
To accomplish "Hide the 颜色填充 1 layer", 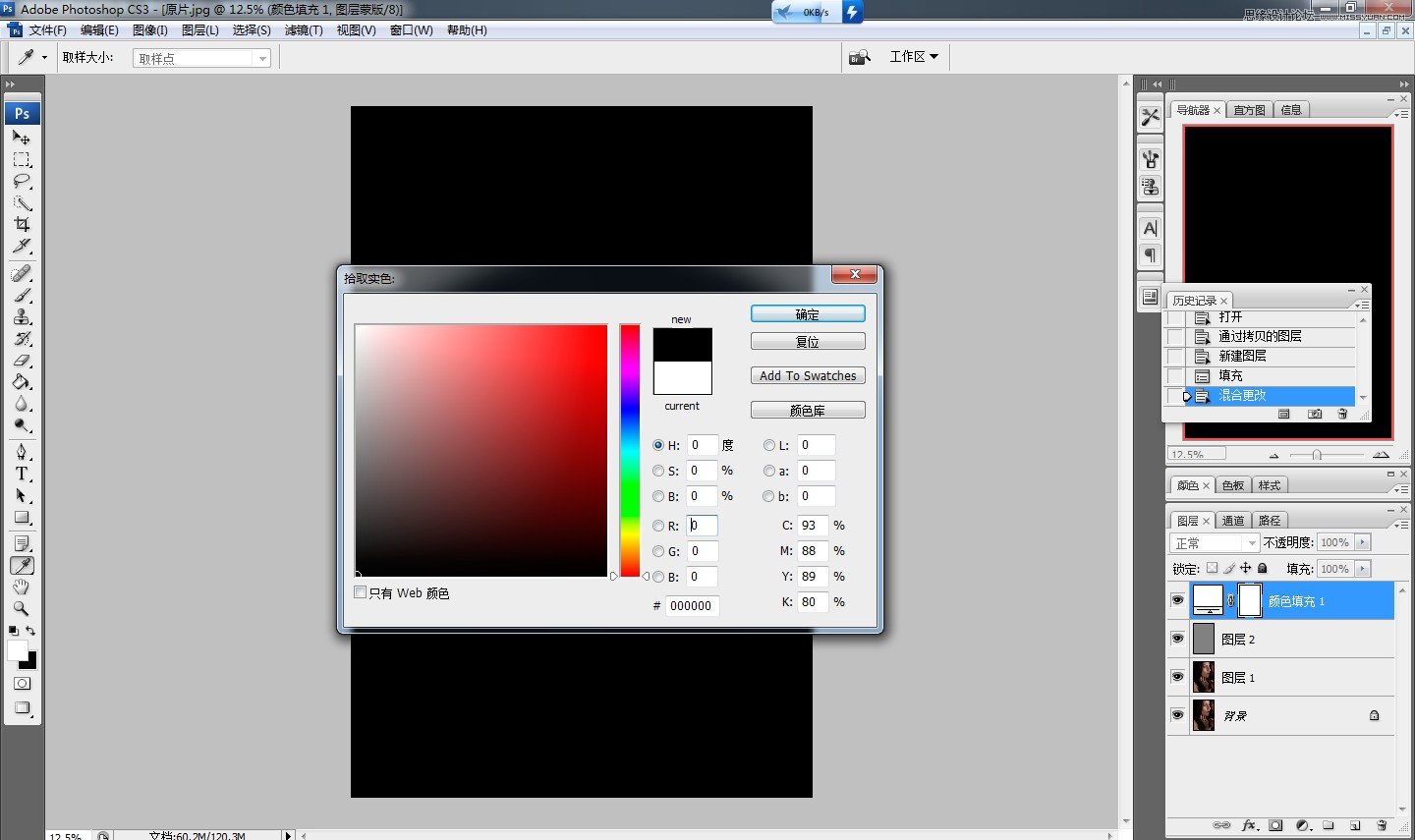I will pos(1177,600).
